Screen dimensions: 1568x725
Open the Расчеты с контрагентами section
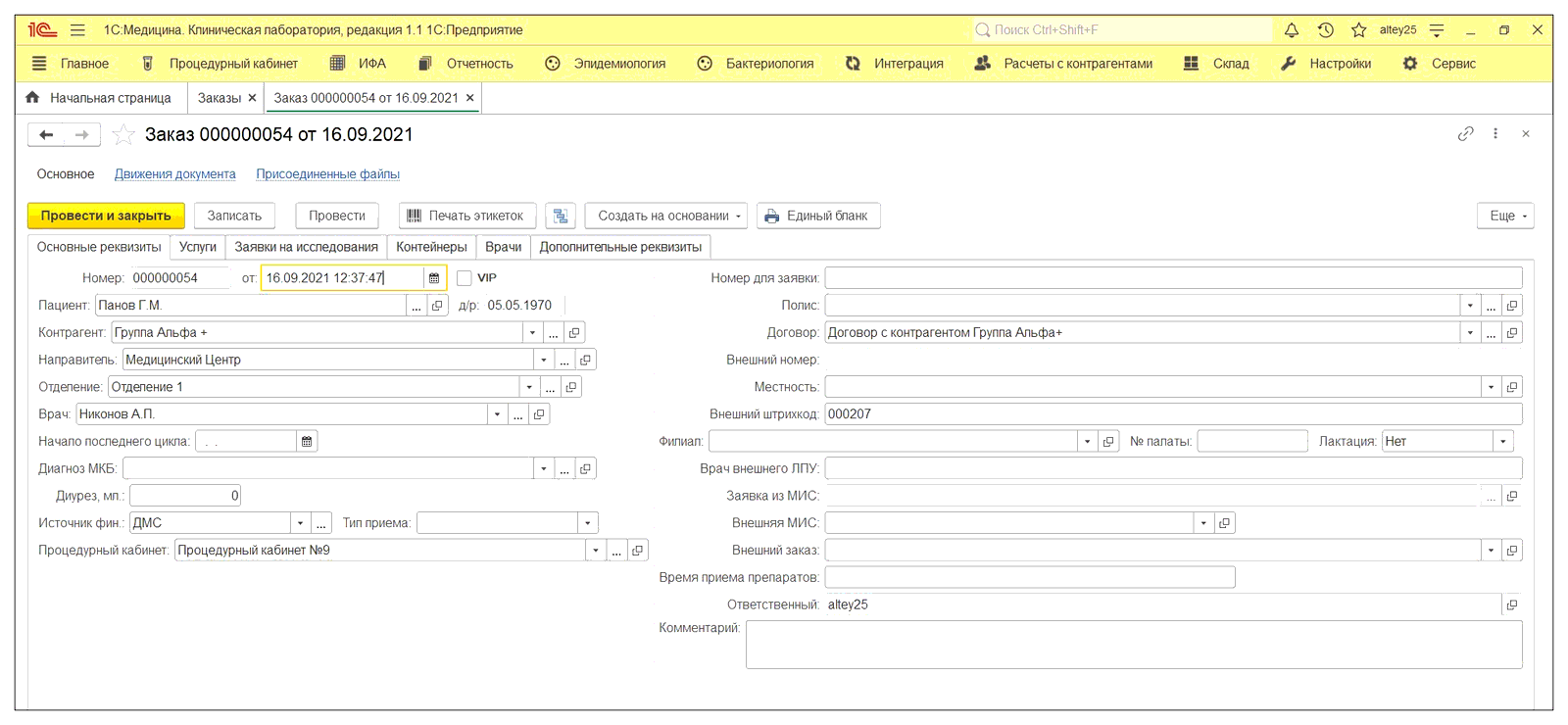point(1063,64)
